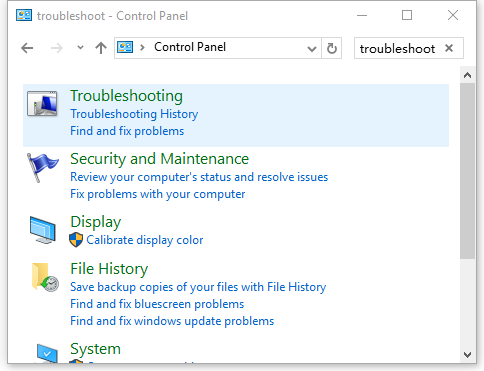This screenshot has height=371, width=484.
Task: Open the File History heading
Action: (109, 269)
